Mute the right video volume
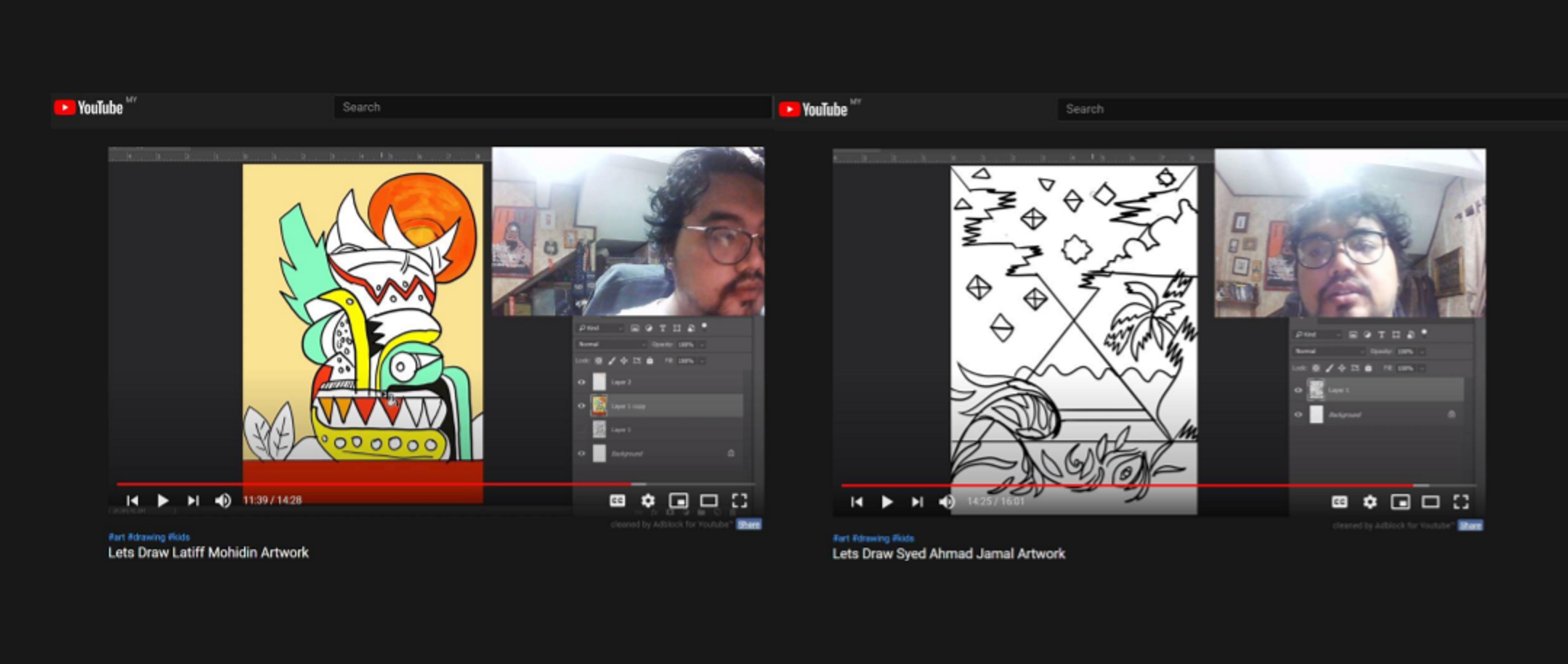The image size is (1568, 664). [x=947, y=502]
